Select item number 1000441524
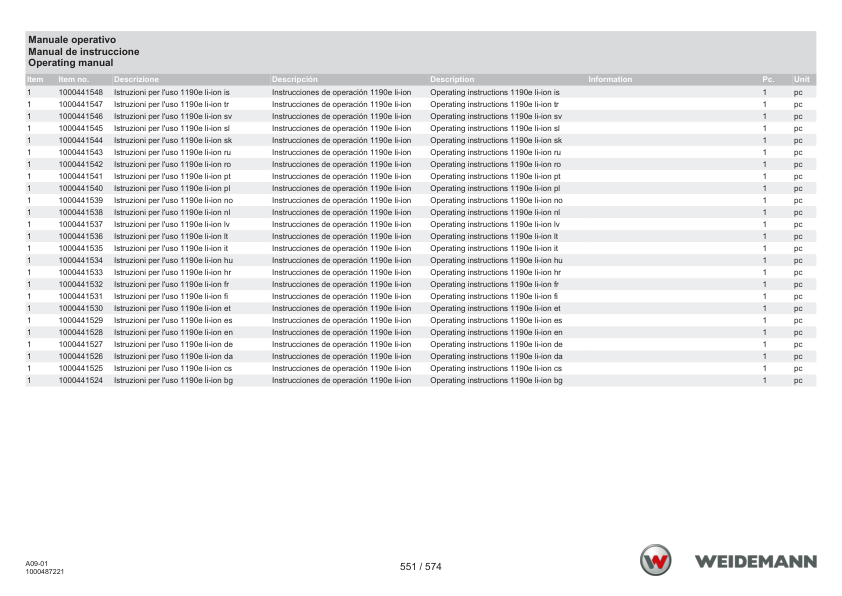This screenshot has height=596, width=842. tap(81, 380)
